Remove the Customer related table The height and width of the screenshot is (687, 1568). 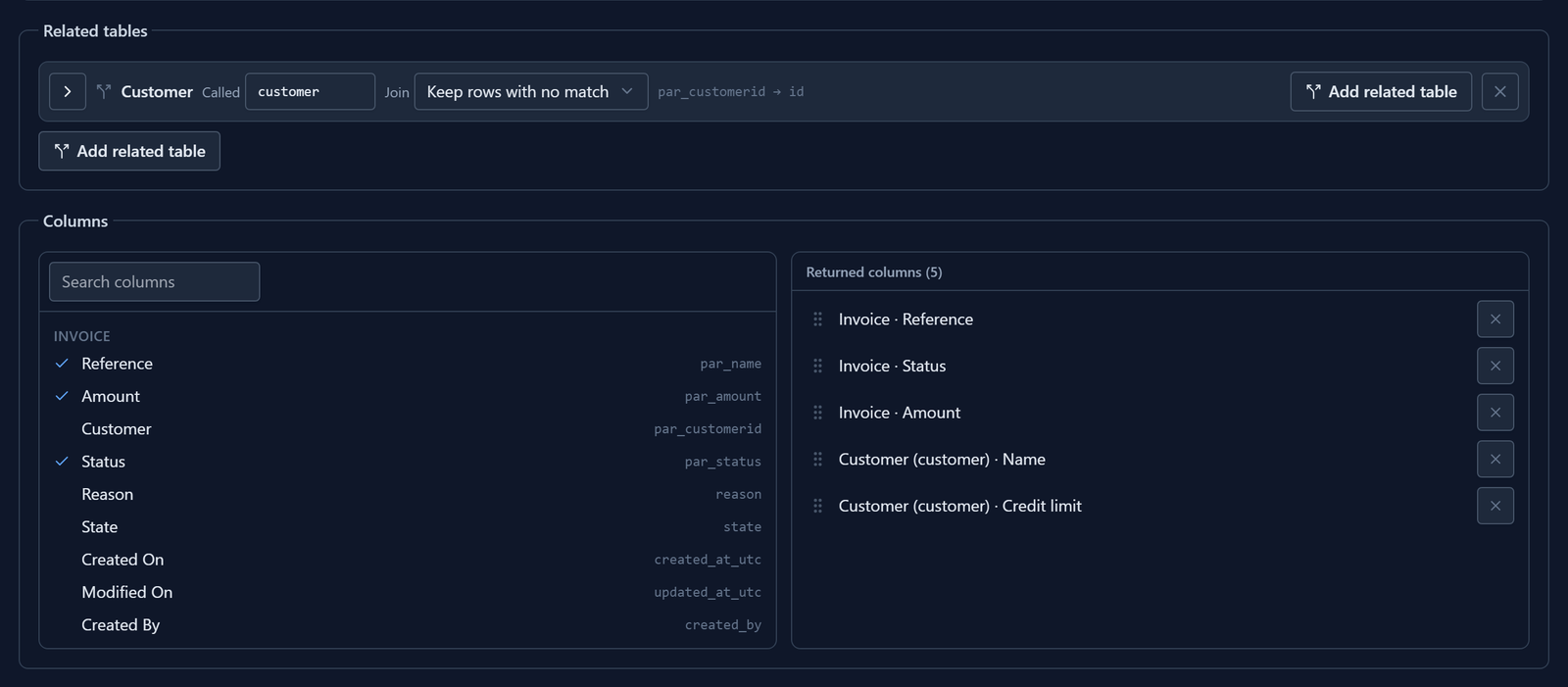(x=1500, y=91)
